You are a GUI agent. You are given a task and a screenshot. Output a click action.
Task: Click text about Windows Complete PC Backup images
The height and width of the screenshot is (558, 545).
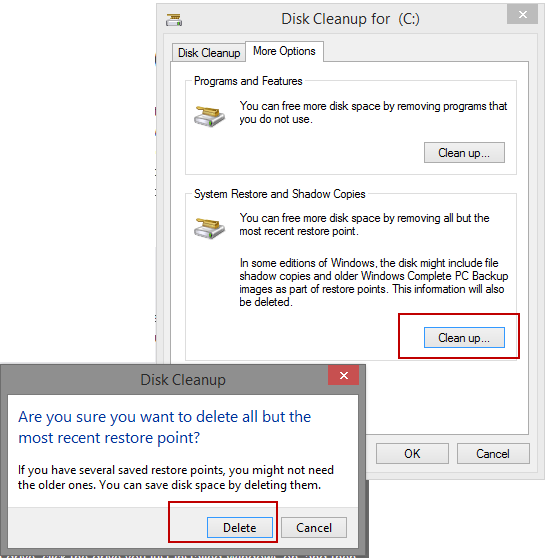(x=373, y=283)
